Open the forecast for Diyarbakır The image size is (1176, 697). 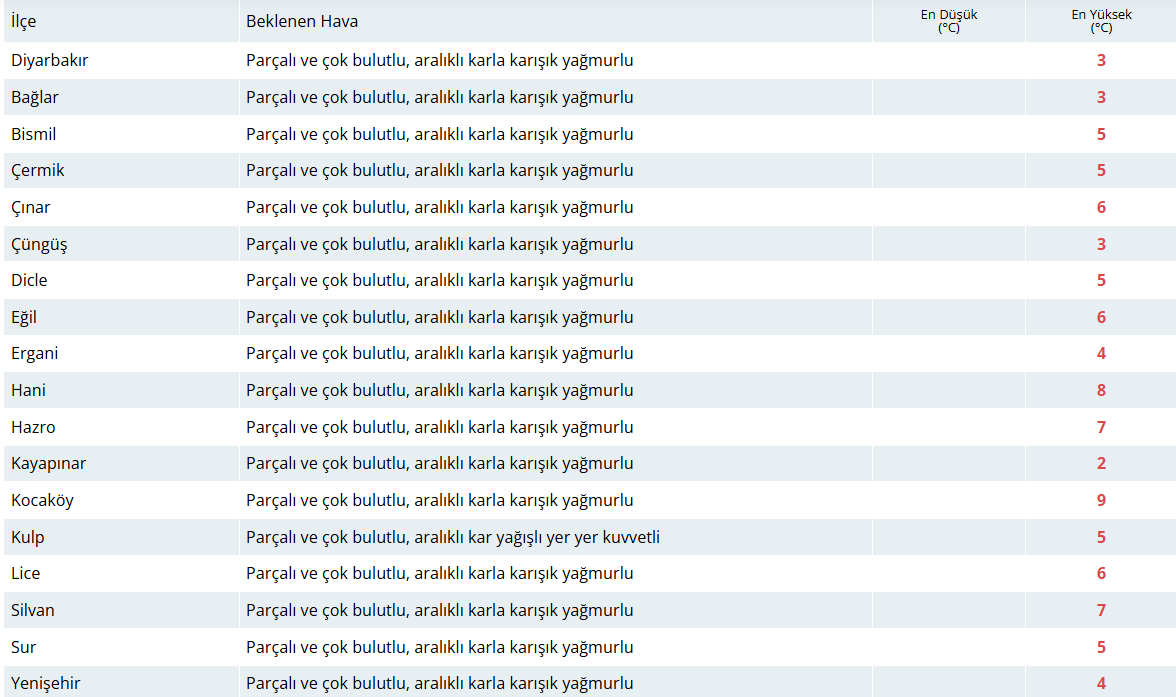pos(50,60)
